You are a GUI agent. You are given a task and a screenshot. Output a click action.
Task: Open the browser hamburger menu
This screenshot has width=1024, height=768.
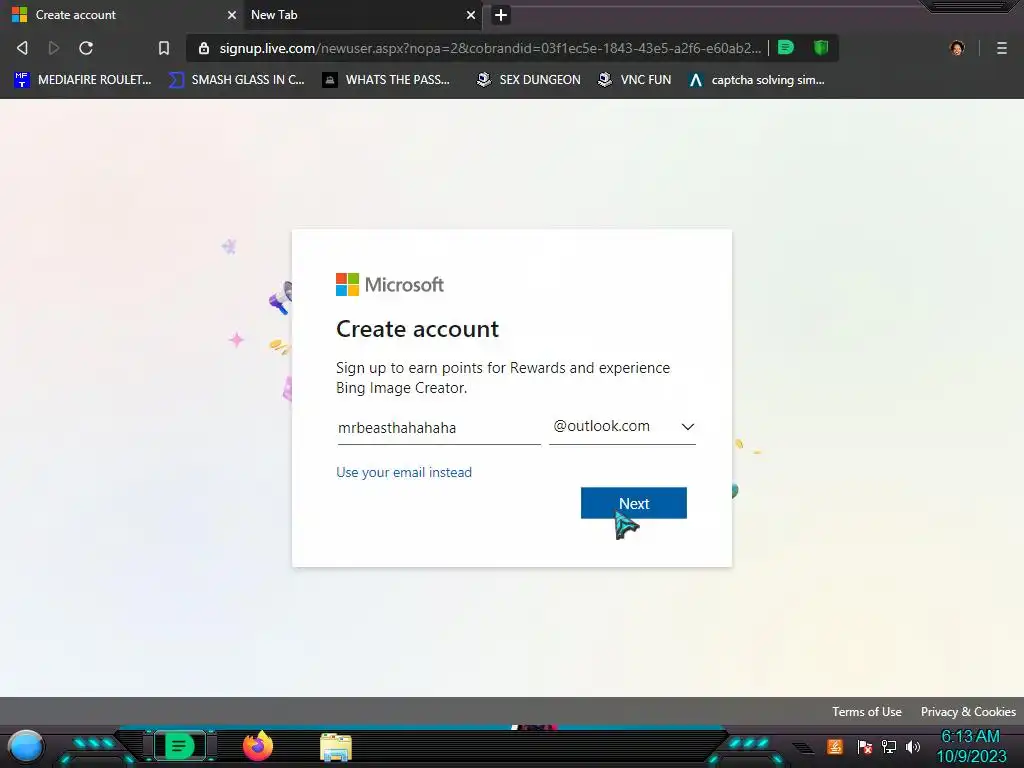[x=1001, y=48]
